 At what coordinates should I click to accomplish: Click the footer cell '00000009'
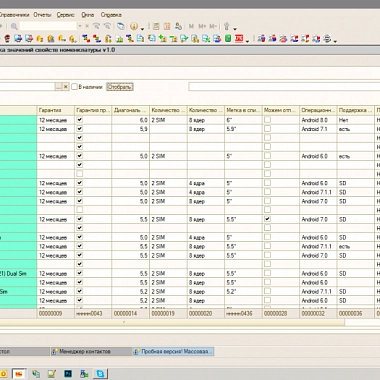[56, 313]
